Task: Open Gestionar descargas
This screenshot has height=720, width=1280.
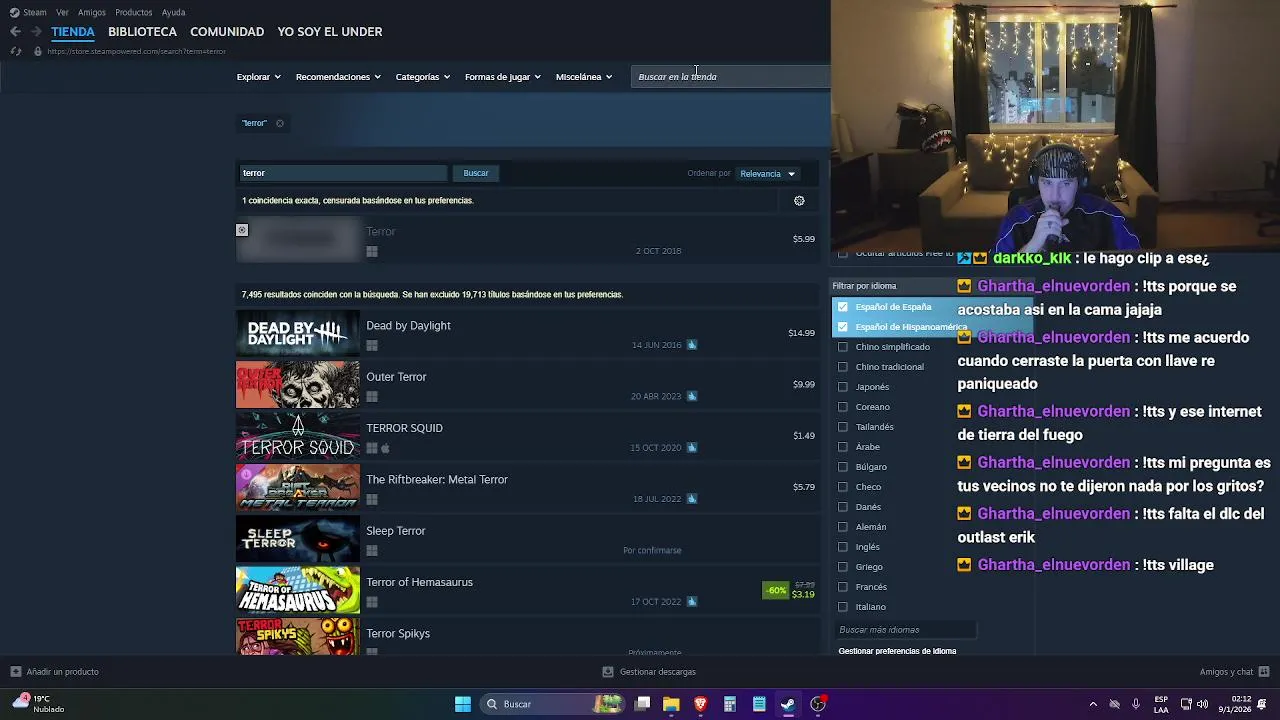Action: [x=657, y=672]
